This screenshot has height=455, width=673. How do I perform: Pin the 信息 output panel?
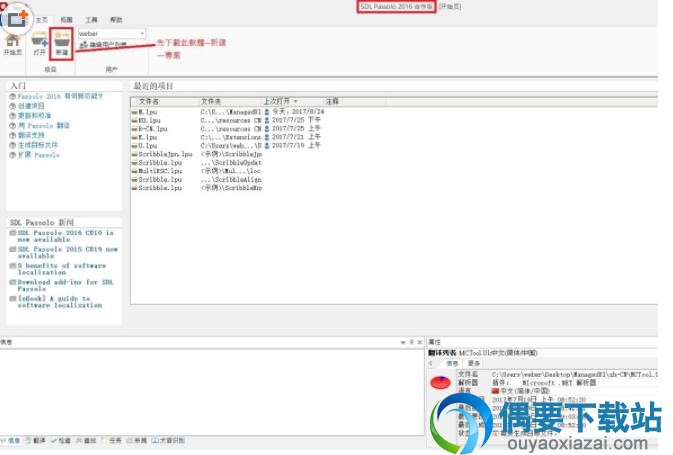pyautogui.click(x=412, y=342)
